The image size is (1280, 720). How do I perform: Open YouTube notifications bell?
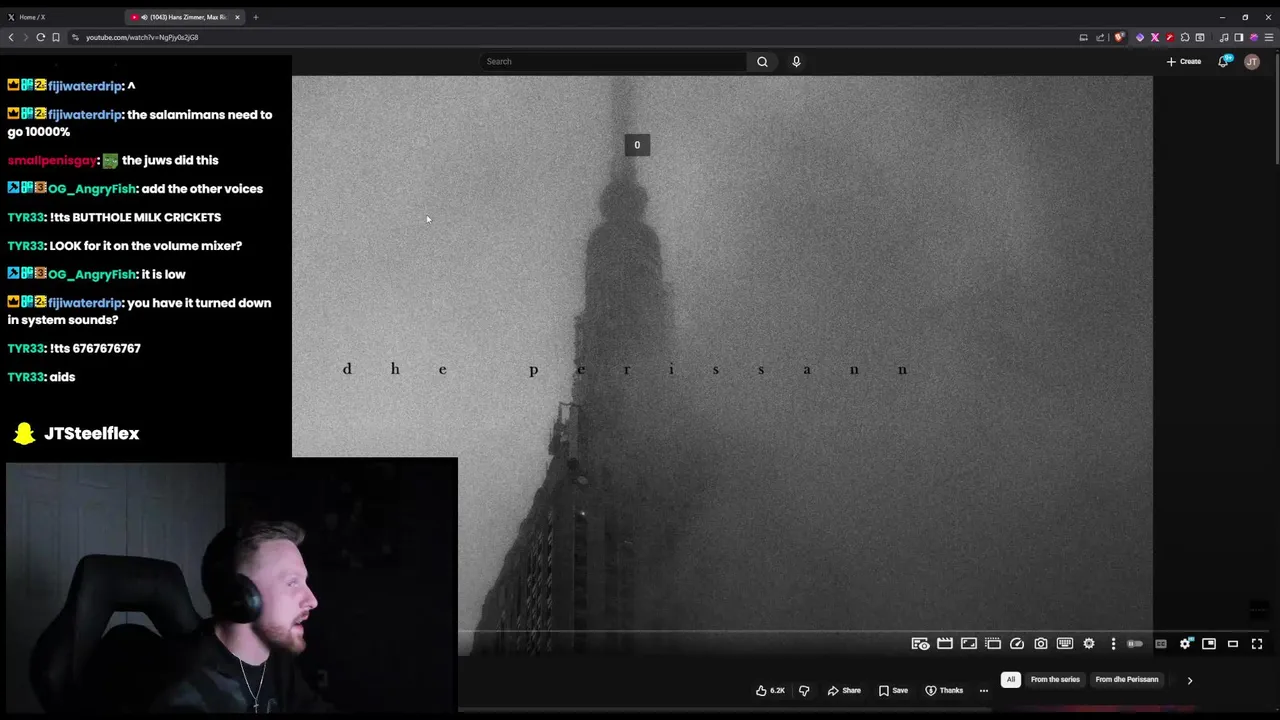pos(1224,61)
